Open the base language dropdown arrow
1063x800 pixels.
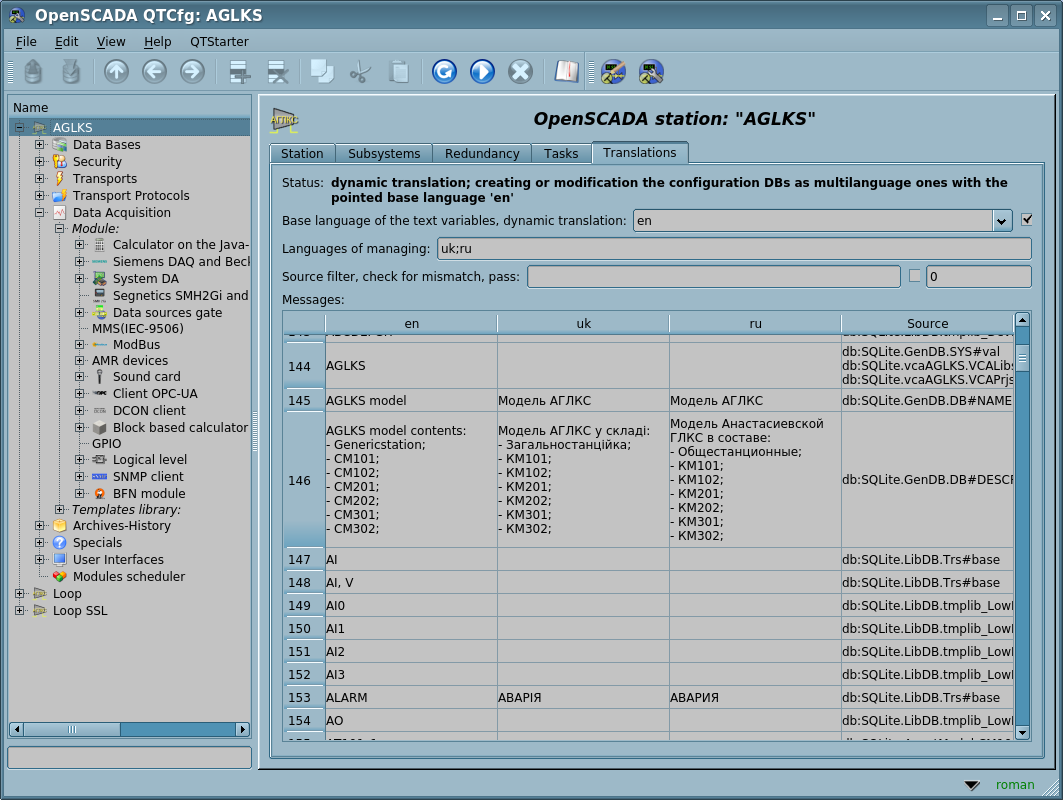click(x=1002, y=220)
